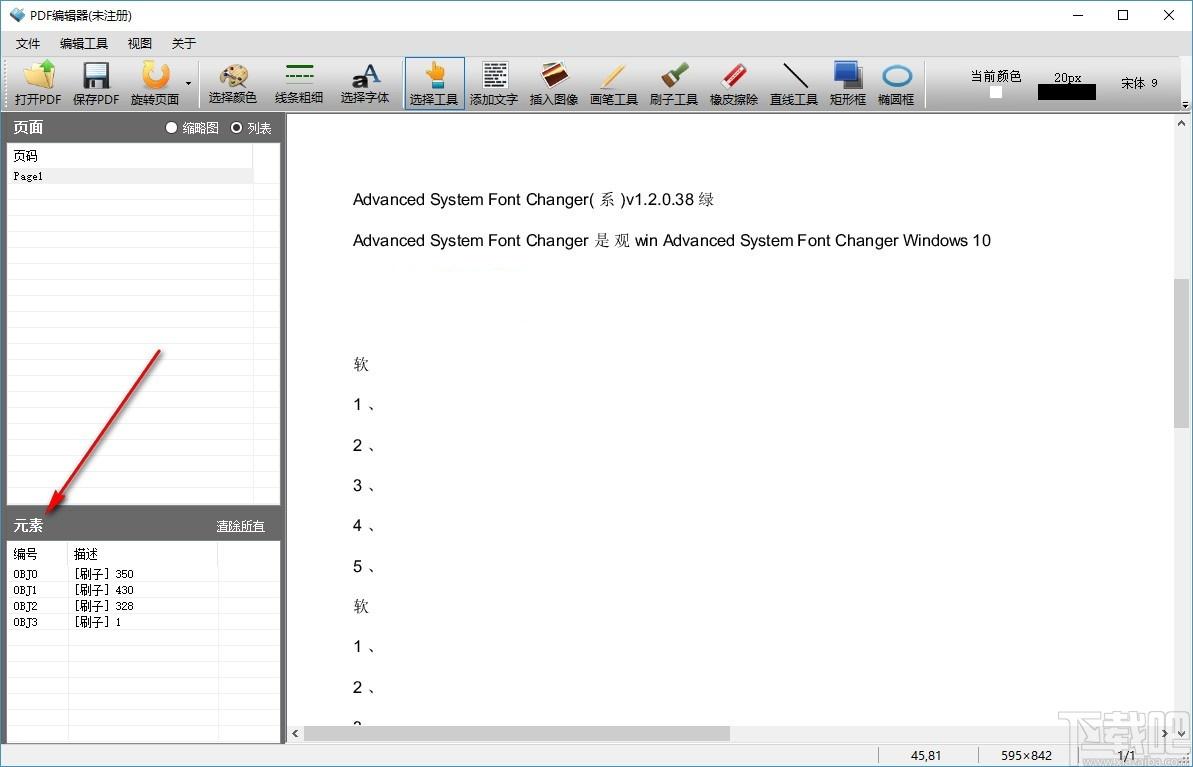Open the 文件 menu

(28, 43)
